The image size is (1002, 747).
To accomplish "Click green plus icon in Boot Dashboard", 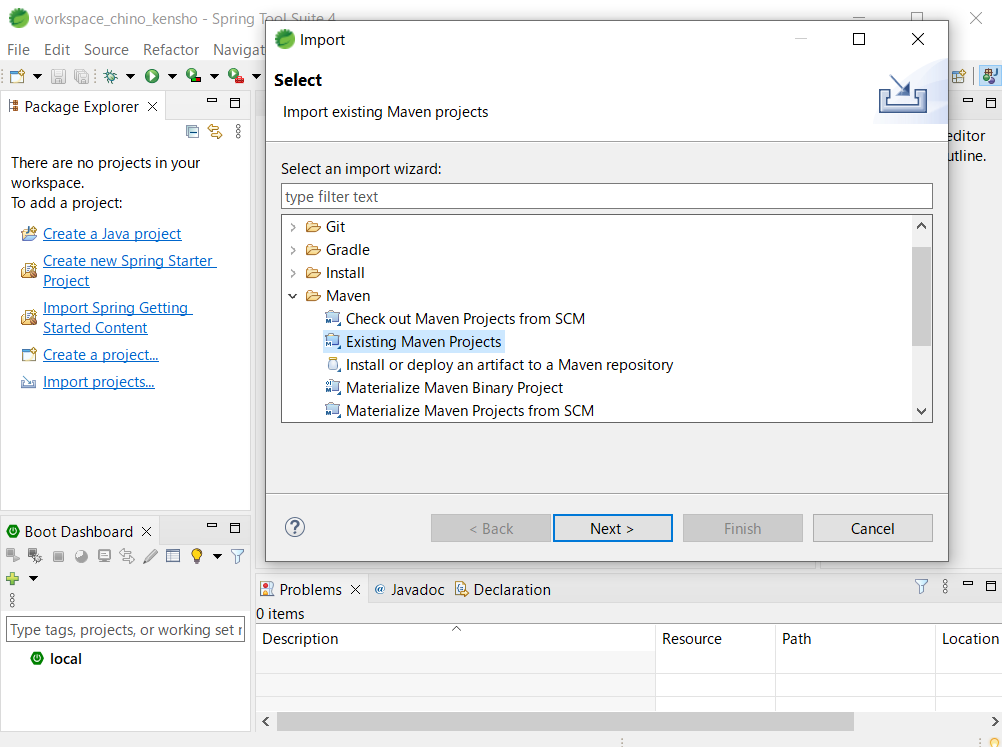I will 13,578.
